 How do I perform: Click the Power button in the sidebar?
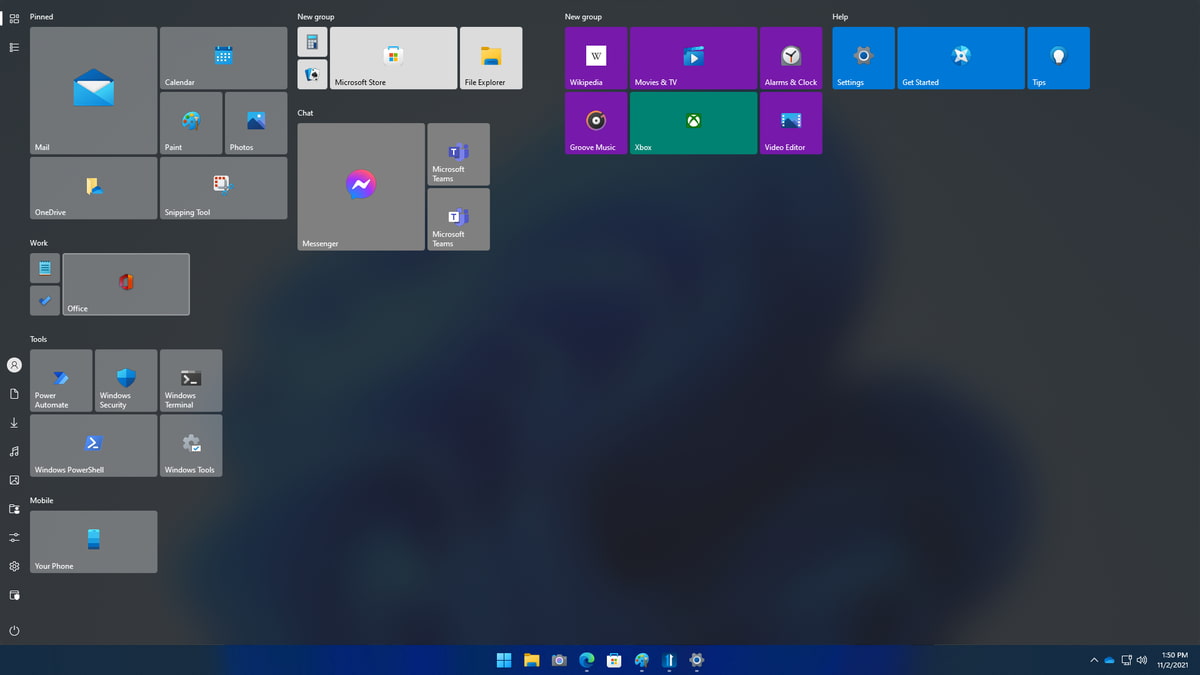[x=14, y=631]
